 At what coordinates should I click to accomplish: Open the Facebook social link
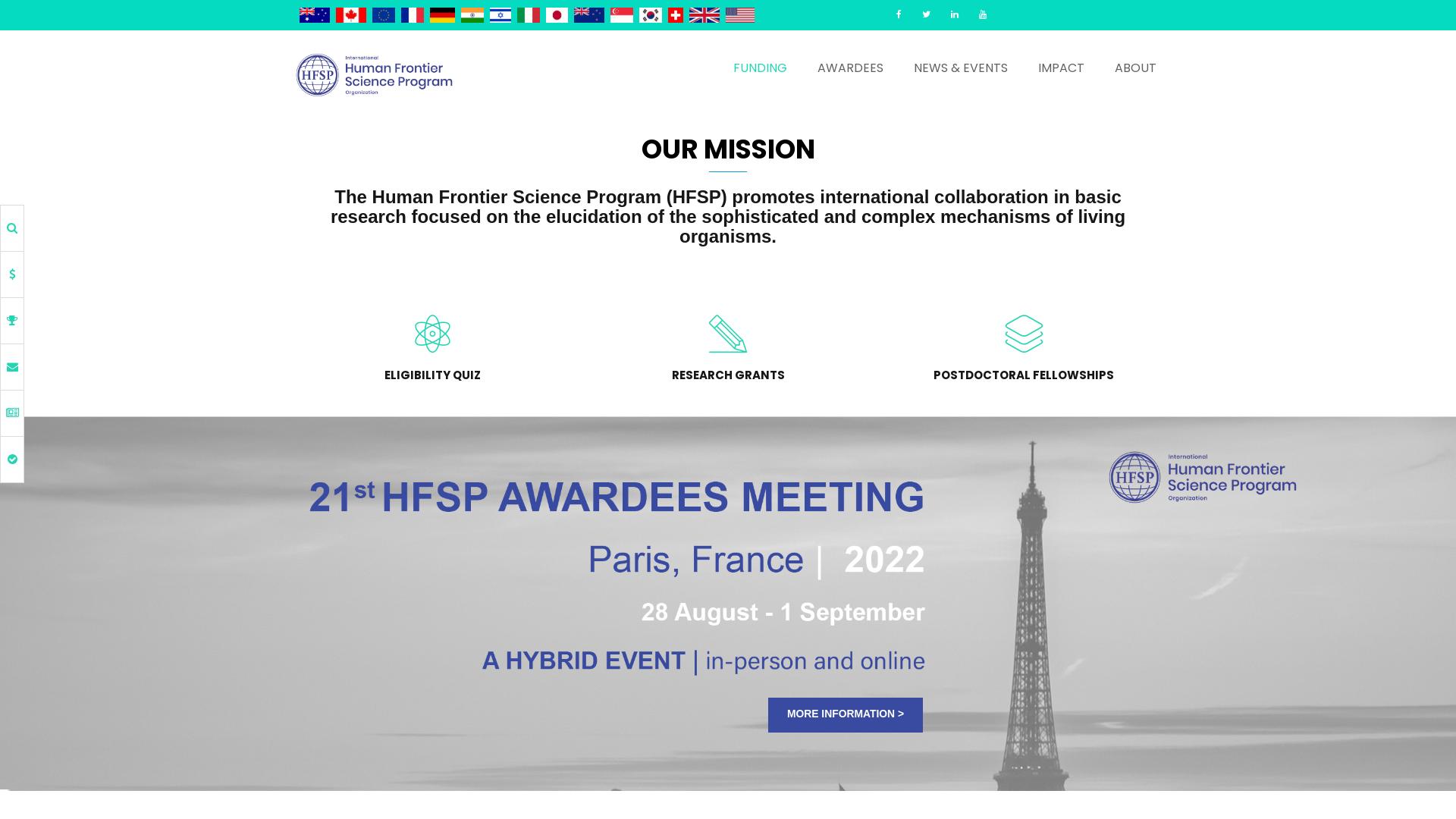(899, 14)
